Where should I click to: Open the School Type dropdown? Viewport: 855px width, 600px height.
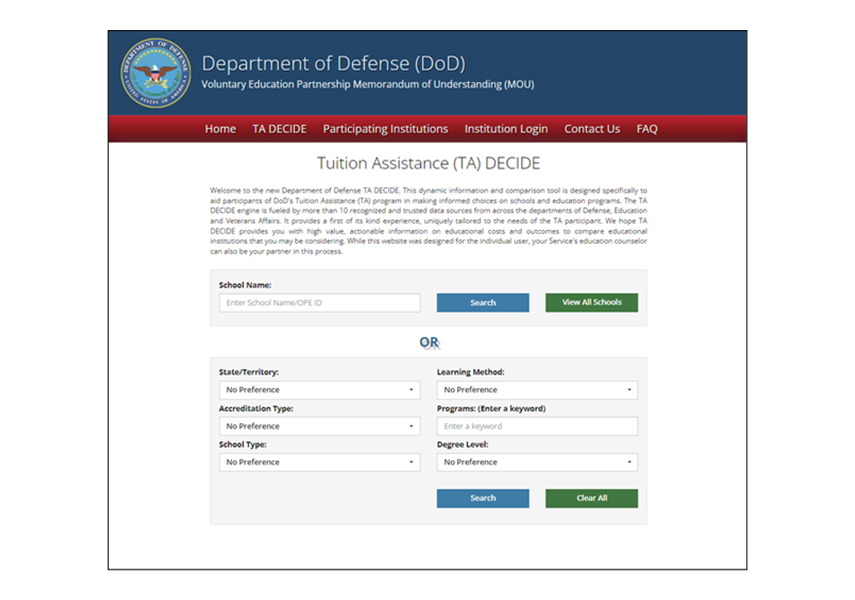[x=320, y=462]
